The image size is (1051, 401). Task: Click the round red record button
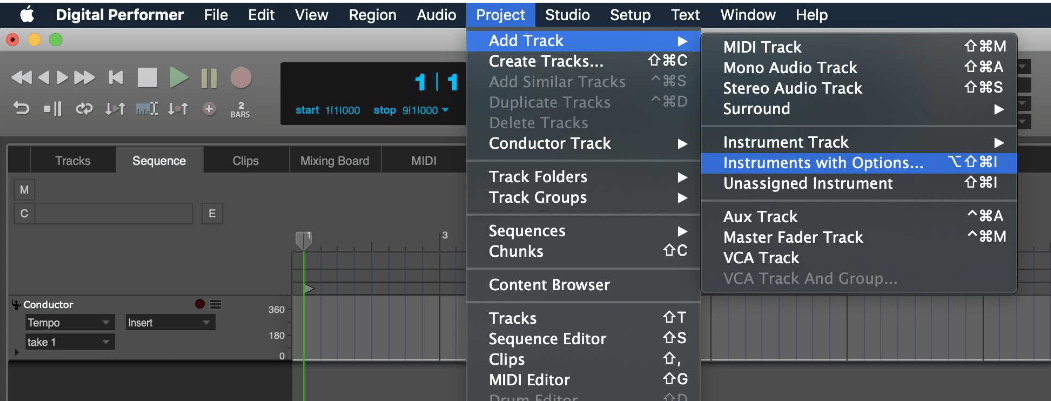click(241, 78)
